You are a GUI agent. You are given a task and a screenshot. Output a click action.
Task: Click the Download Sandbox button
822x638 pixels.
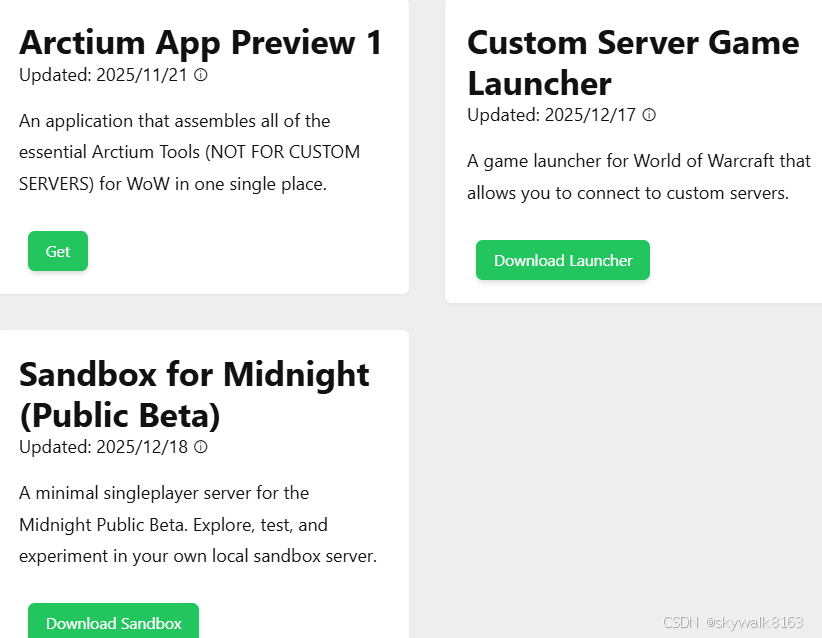pyautogui.click(x=113, y=621)
